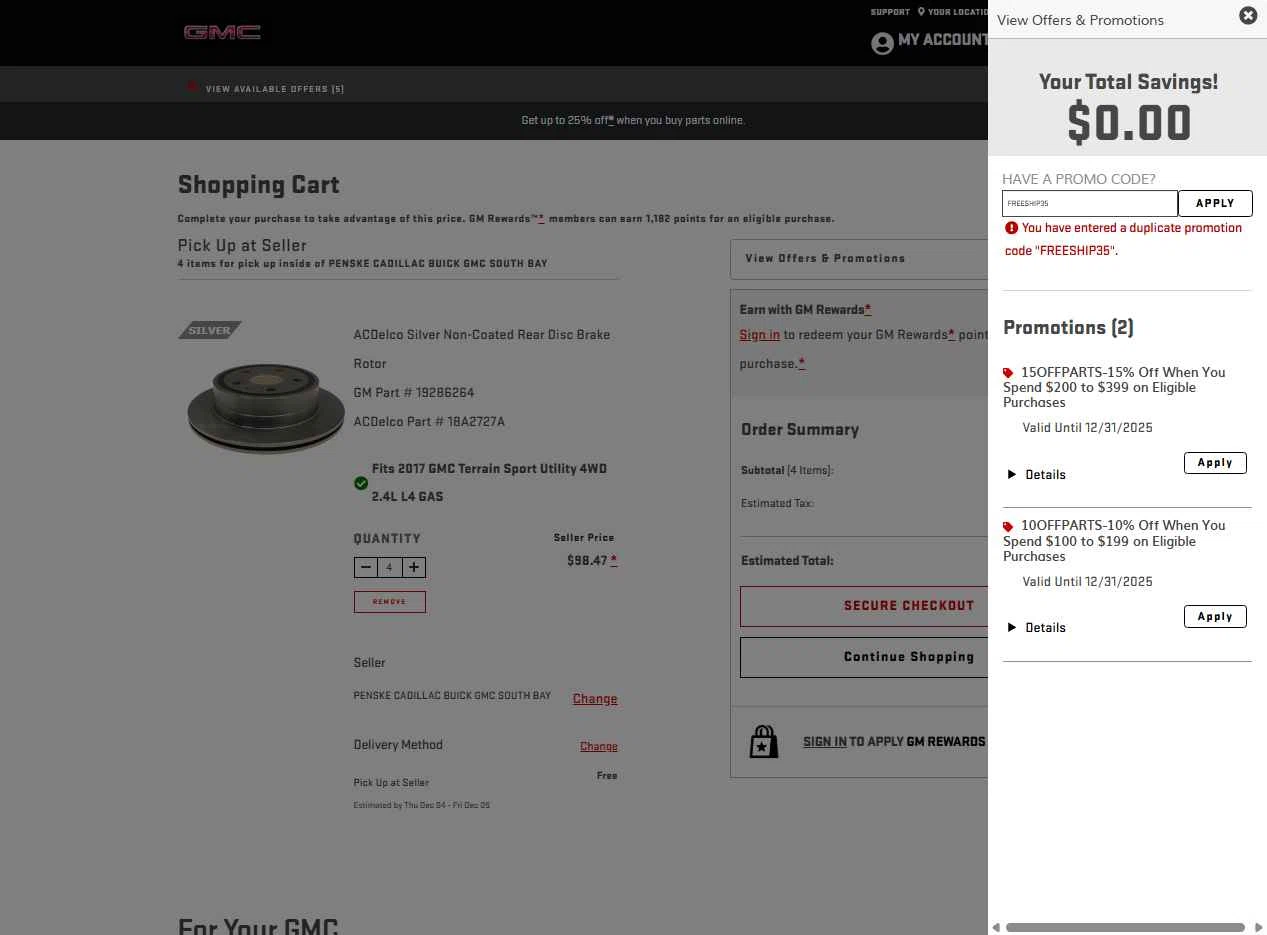Click the GM Rewards shopping bag icon
1267x935 pixels.
764,741
